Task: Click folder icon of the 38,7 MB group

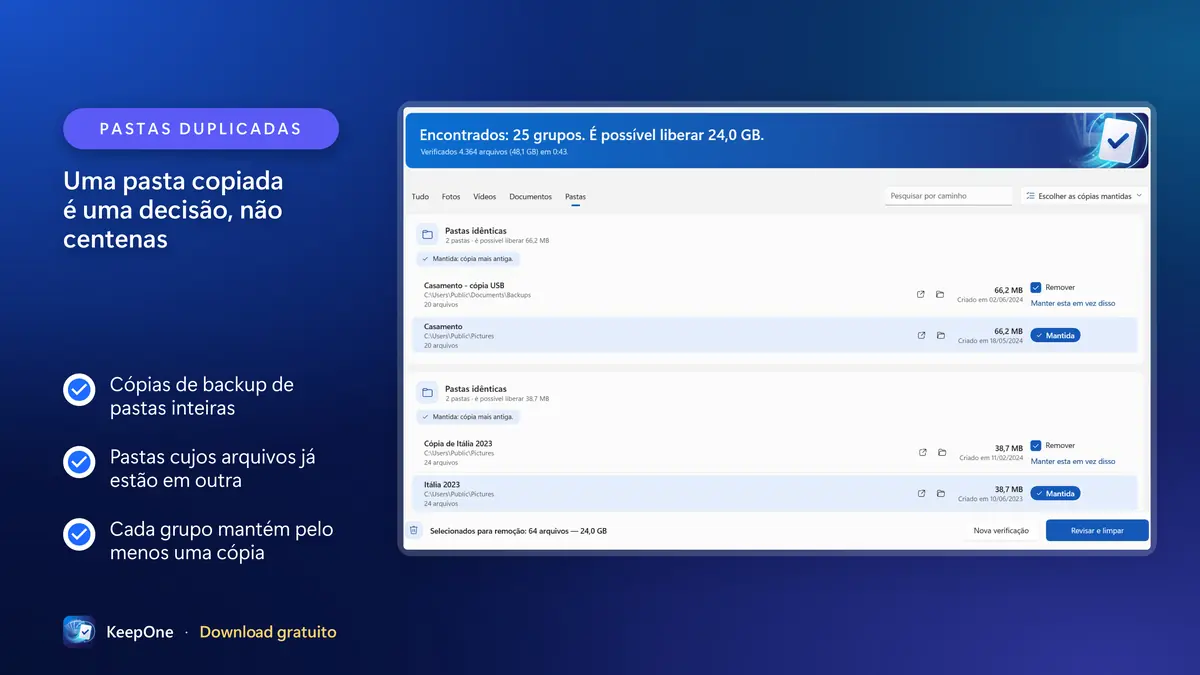Action: click(427, 393)
